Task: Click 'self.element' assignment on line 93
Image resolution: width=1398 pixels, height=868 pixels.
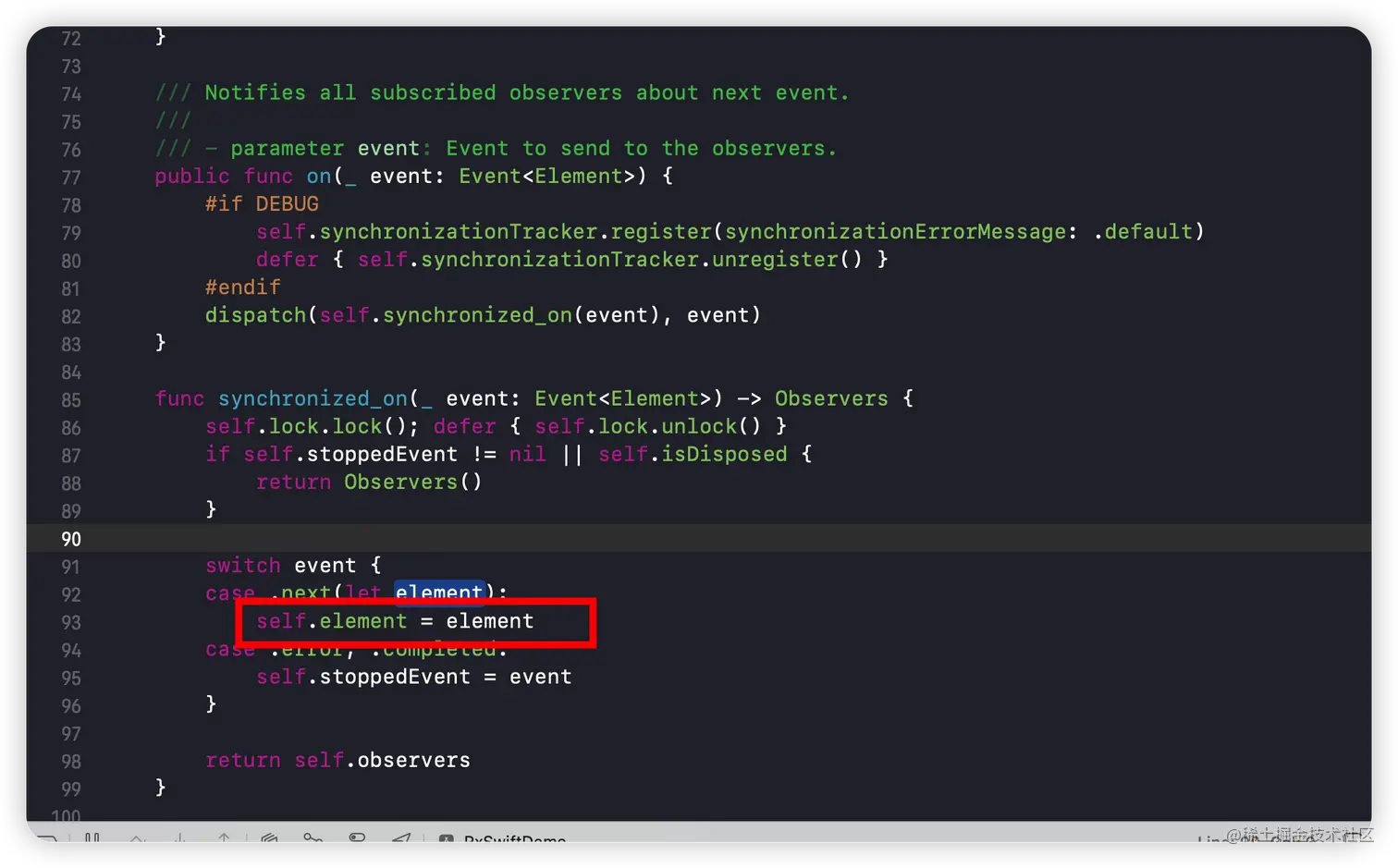Action: coord(331,621)
